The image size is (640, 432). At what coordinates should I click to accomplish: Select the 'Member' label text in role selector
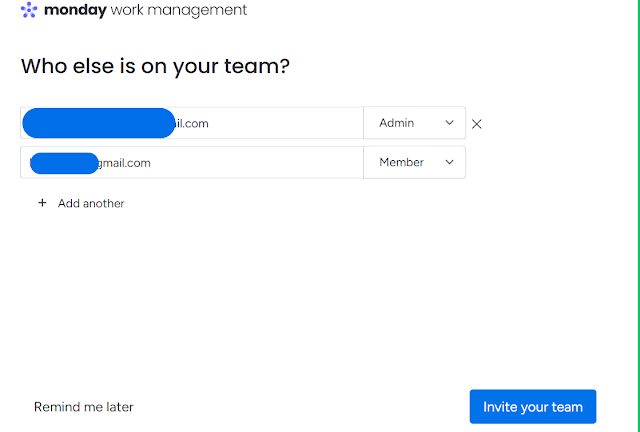coord(402,162)
